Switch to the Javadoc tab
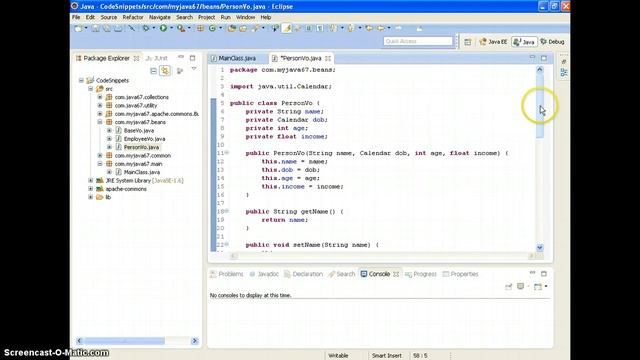Screen dimensions: 640x360 click(x=264, y=274)
